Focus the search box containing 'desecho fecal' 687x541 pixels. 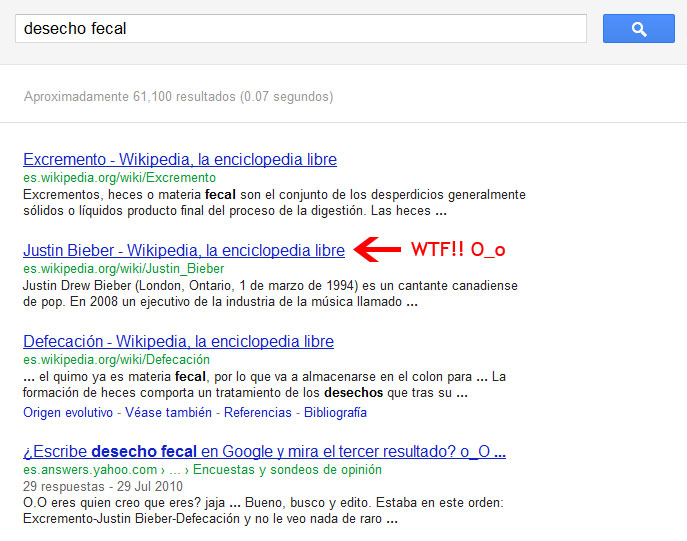(301, 28)
